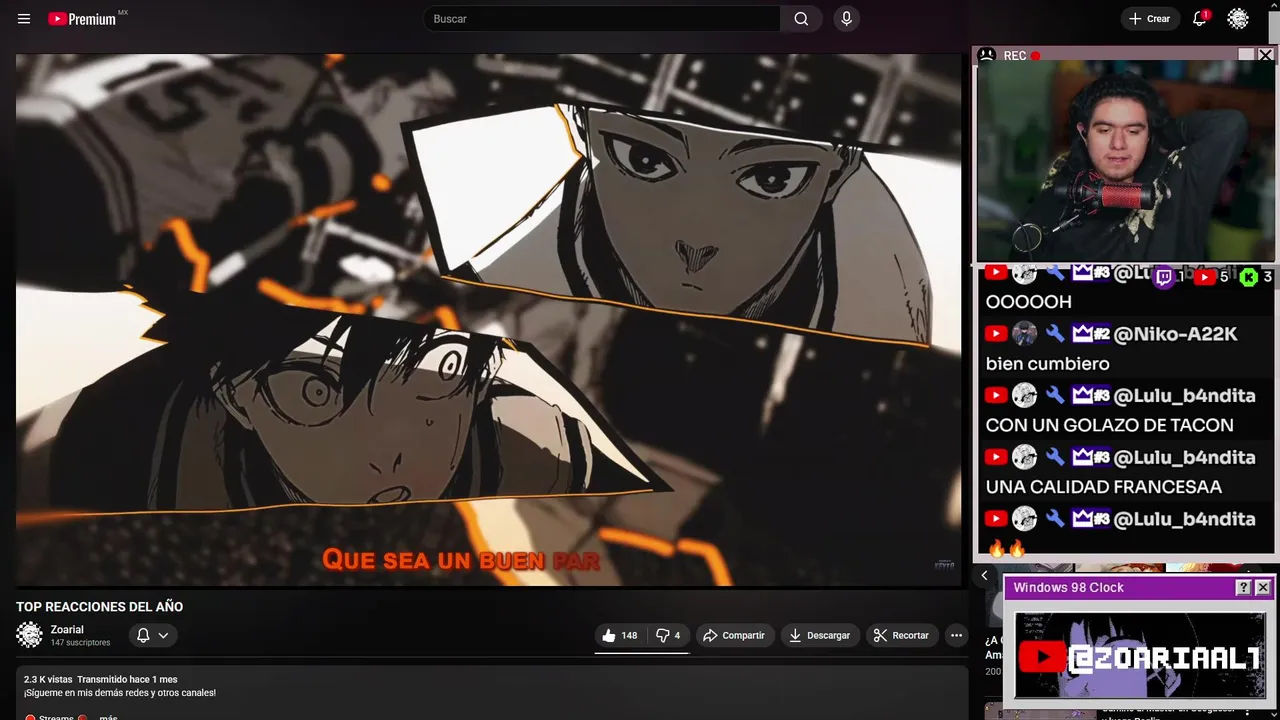
Task: Open account avatar menu in header
Action: tap(1238, 19)
